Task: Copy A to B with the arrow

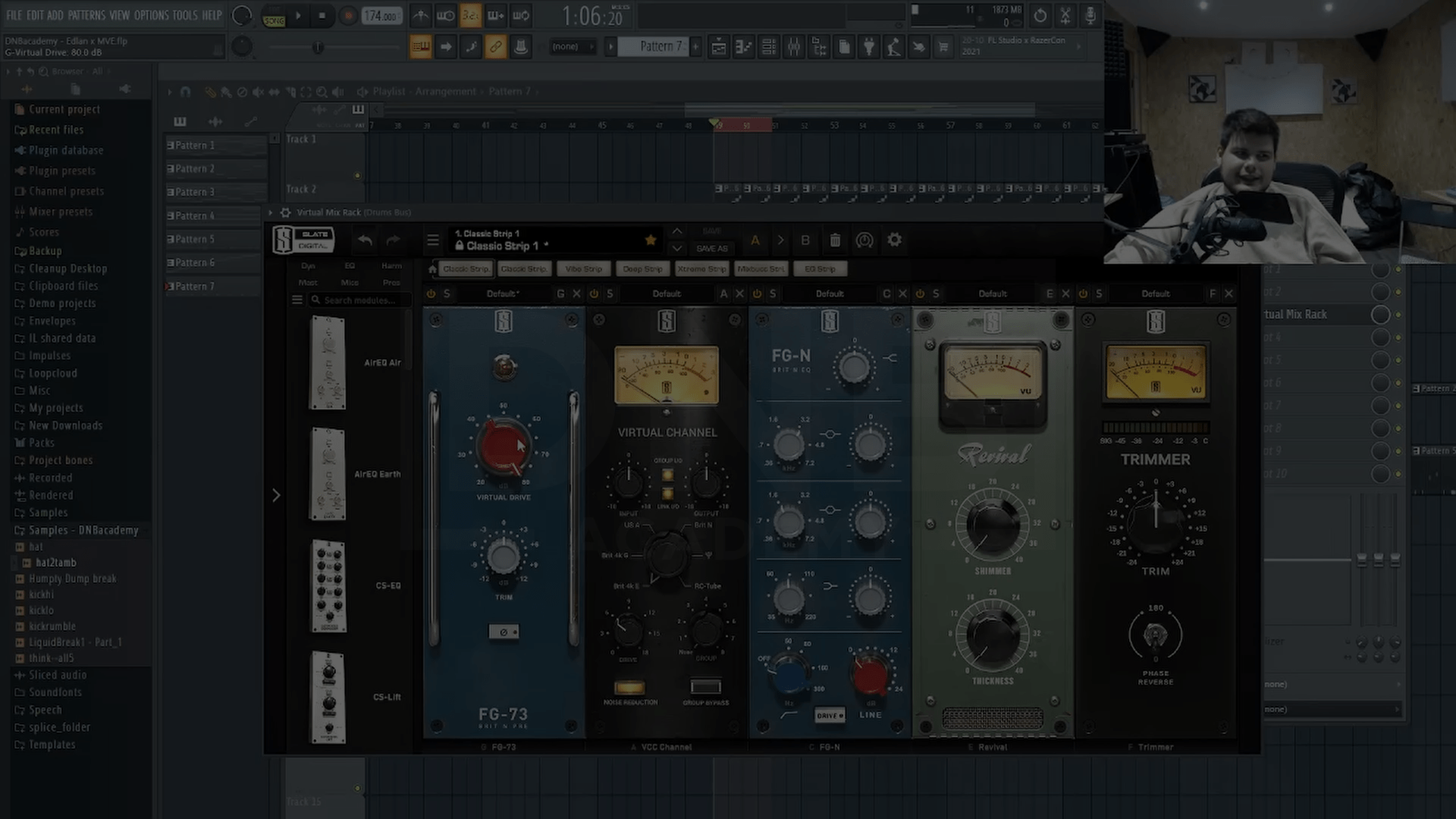Action: [x=780, y=240]
